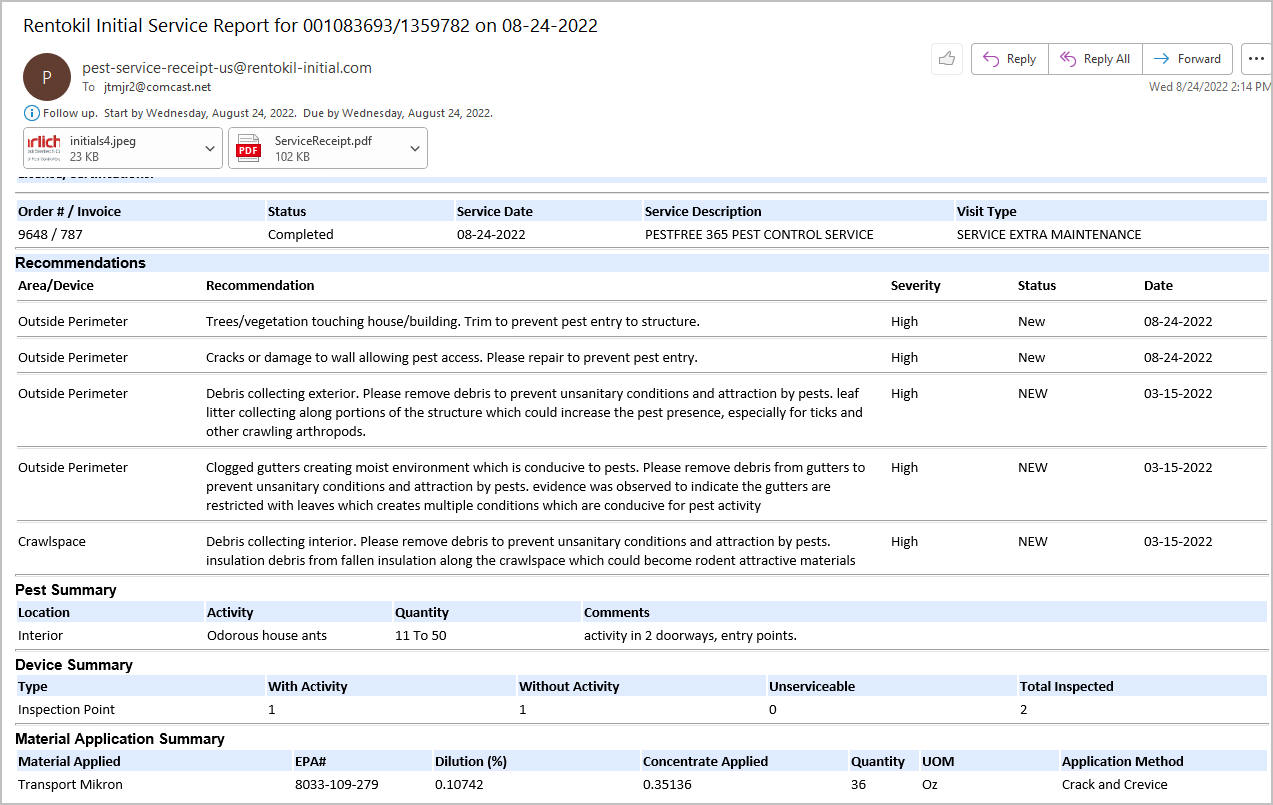Click the follow-up due date message
1273x805 pixels.
(x=267, y=113)
